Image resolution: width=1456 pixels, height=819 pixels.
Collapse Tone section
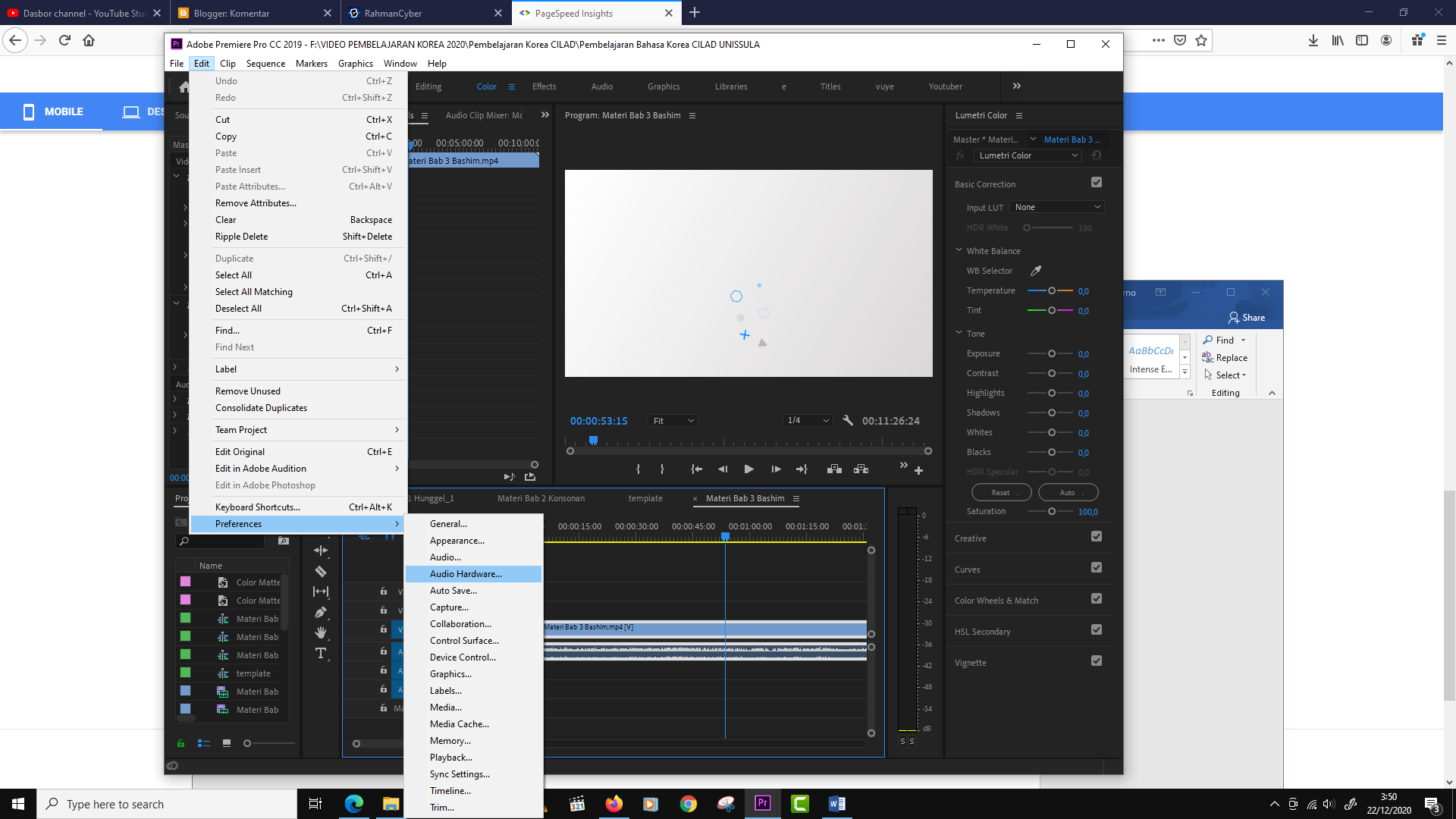959,333
